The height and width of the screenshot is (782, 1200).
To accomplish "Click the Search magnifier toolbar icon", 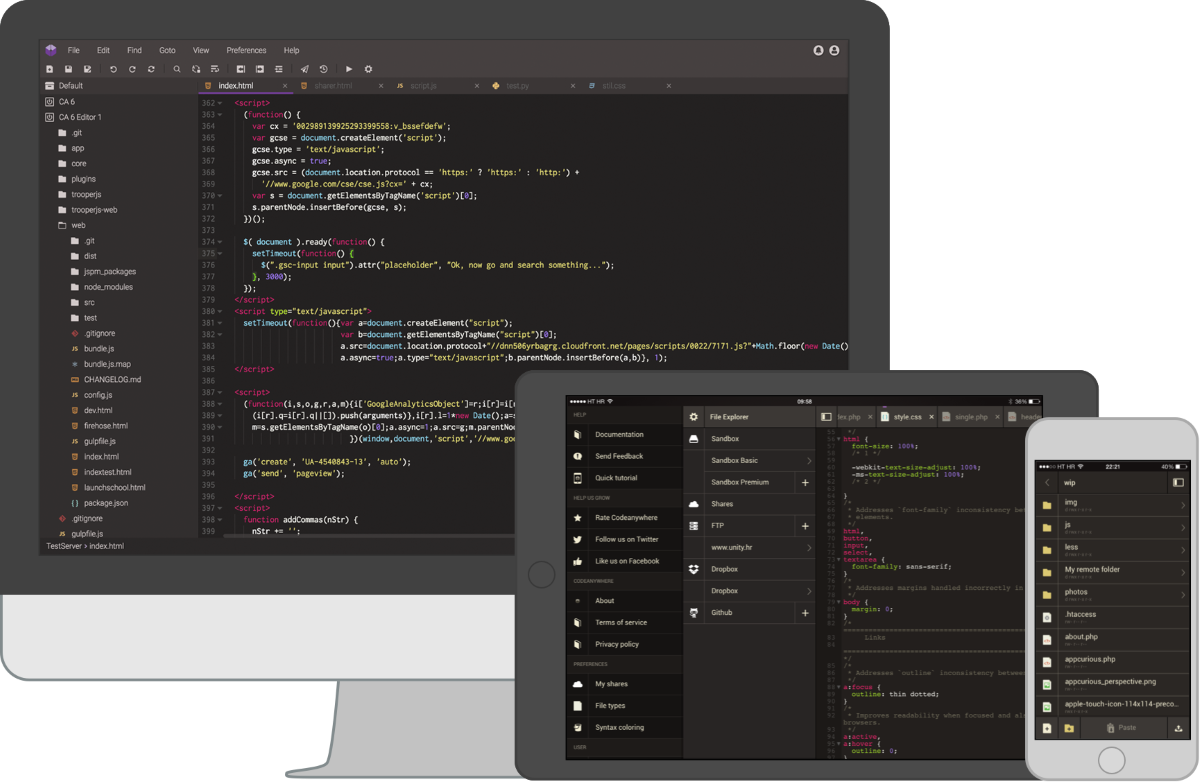I will click(177, 69).
